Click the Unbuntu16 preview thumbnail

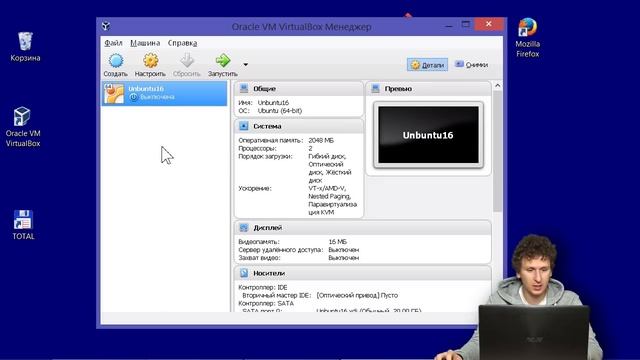coord(428,135)
